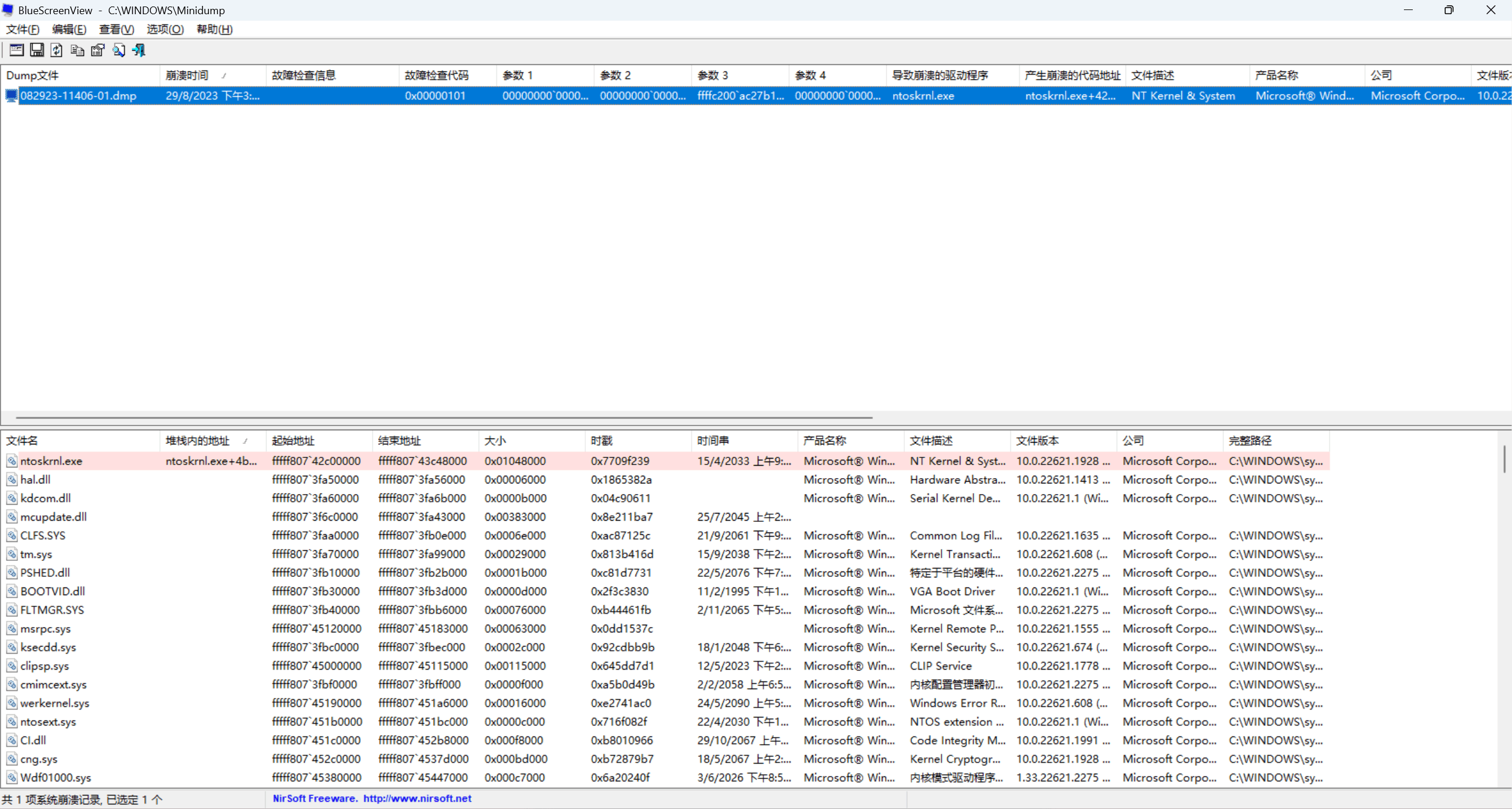Click the Exit (door) toolbar icon
Image resolution: width=1512 pixels, height=809 pixels.
[139, 50]
